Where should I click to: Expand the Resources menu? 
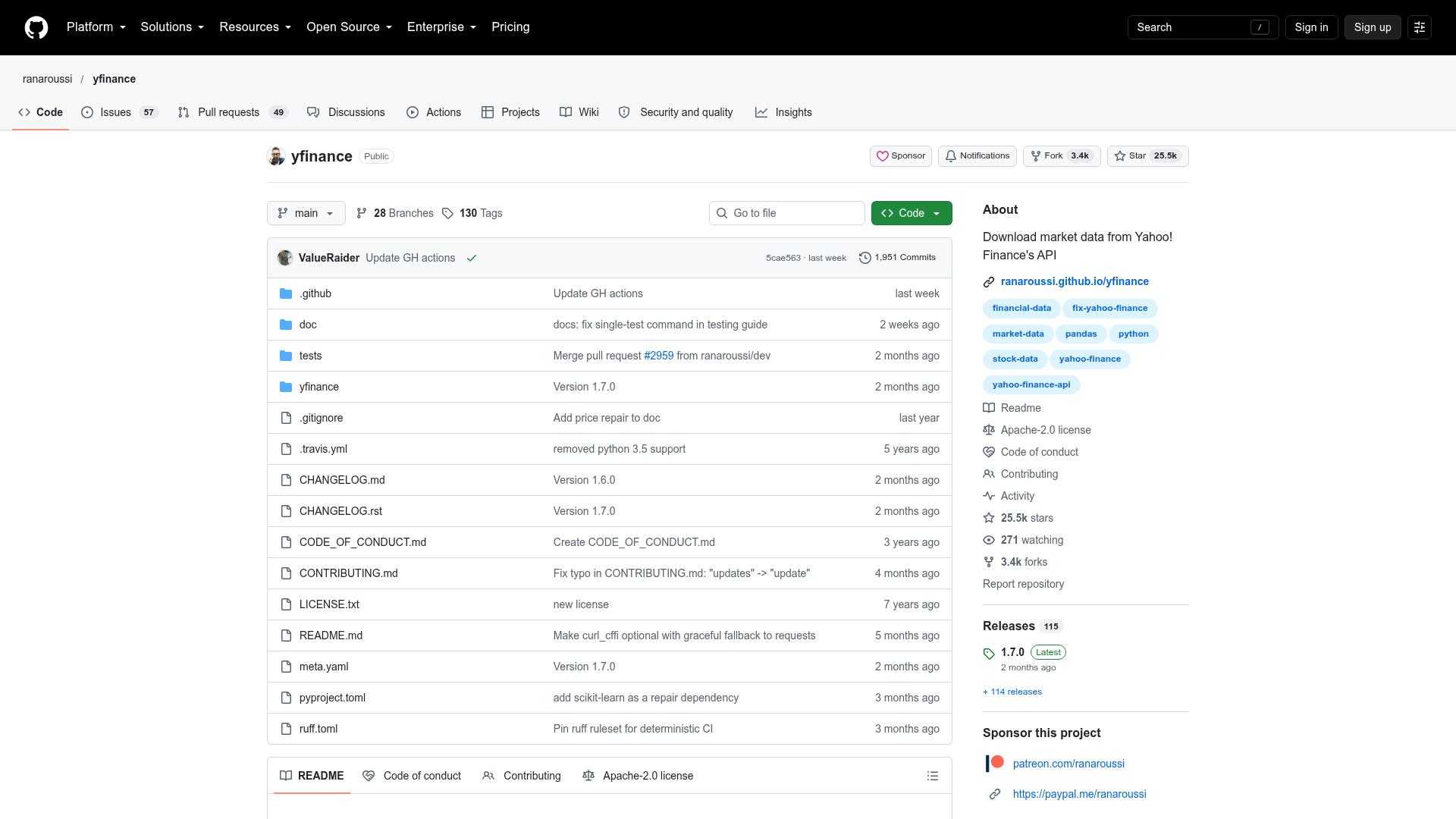click(256, 27)
